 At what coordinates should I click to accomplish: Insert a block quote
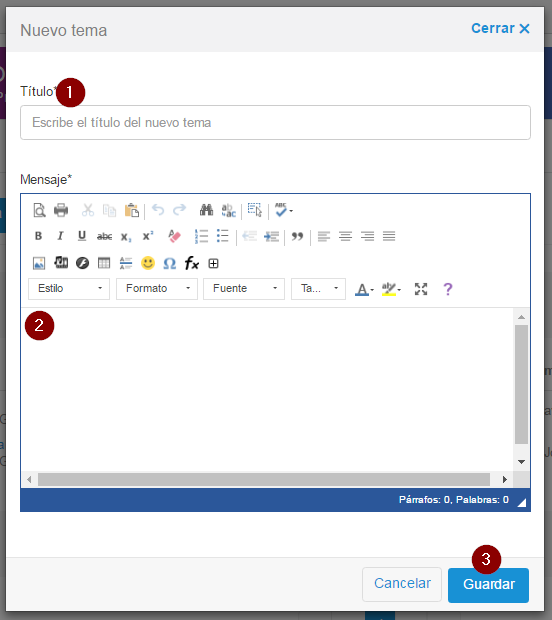click(297, 236)
